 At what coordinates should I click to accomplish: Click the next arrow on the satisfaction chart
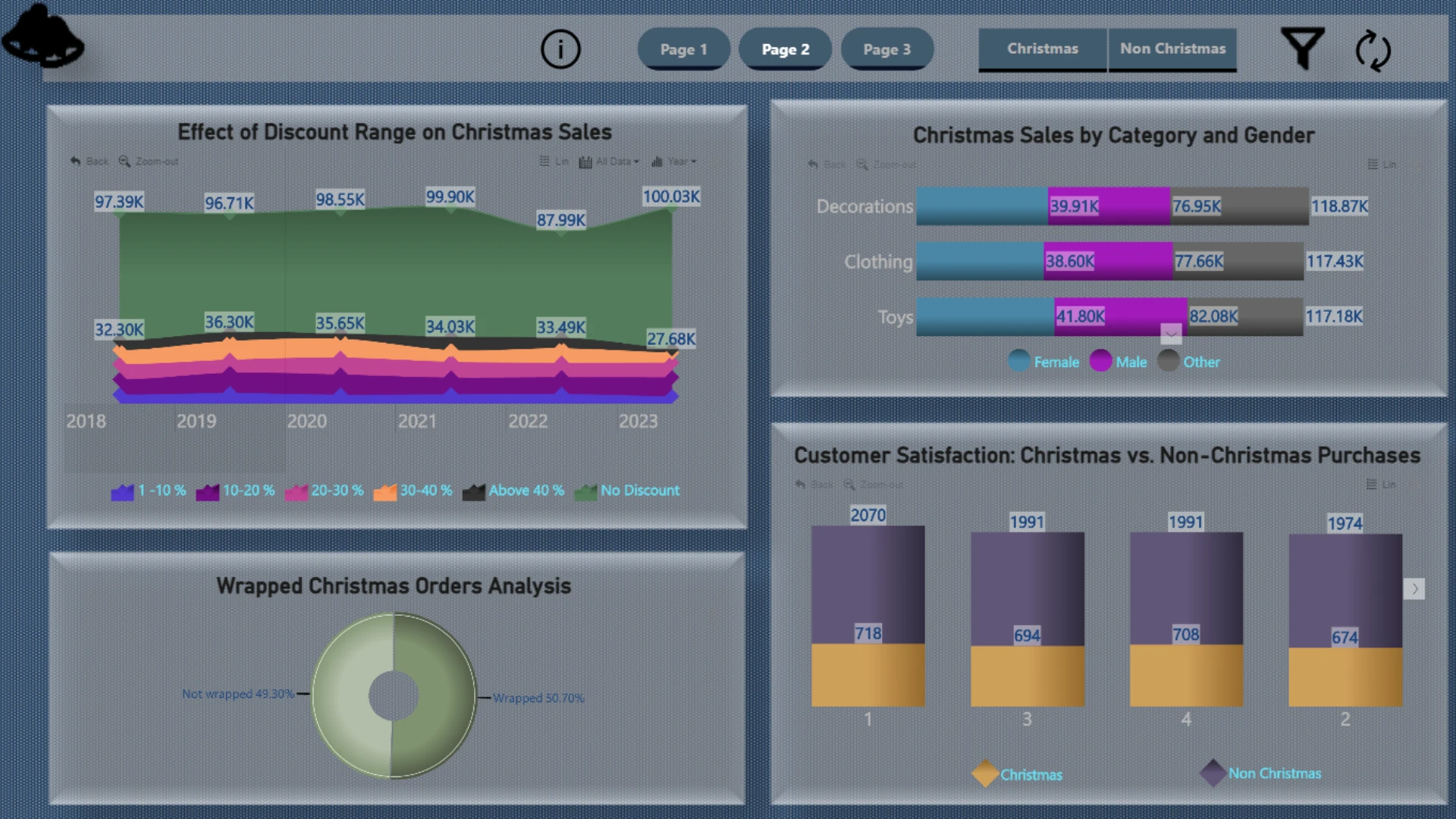pyautogui.click(x=1414, y=588)
